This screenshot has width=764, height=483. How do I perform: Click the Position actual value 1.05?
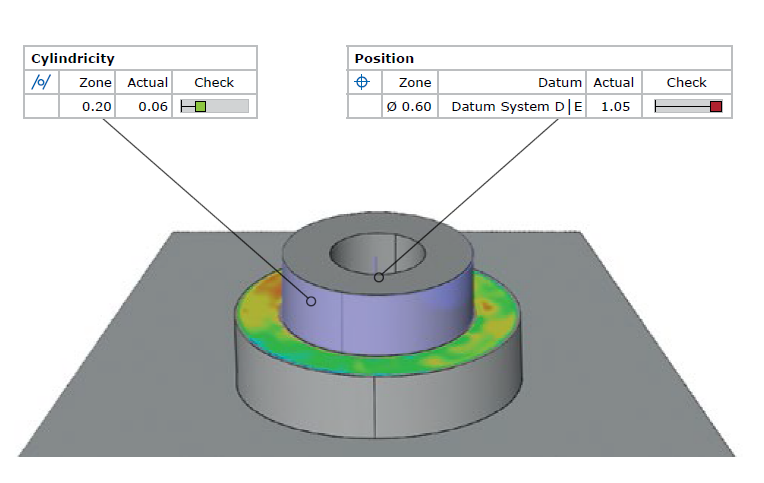[613, 106]
